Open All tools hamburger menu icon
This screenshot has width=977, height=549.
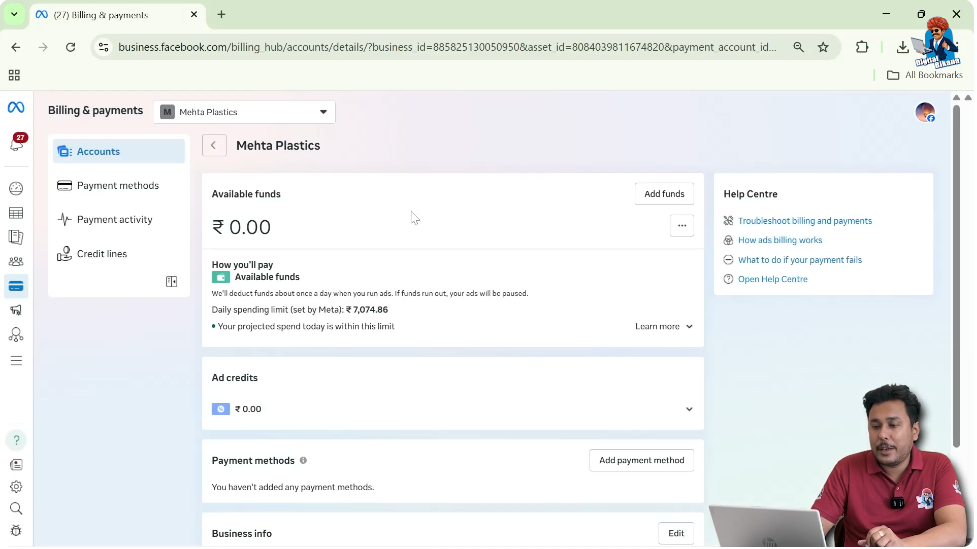pos(16,360)
